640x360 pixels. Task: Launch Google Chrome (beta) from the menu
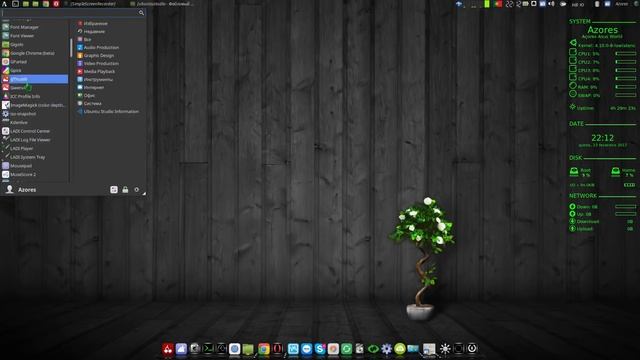coord(35,53)
